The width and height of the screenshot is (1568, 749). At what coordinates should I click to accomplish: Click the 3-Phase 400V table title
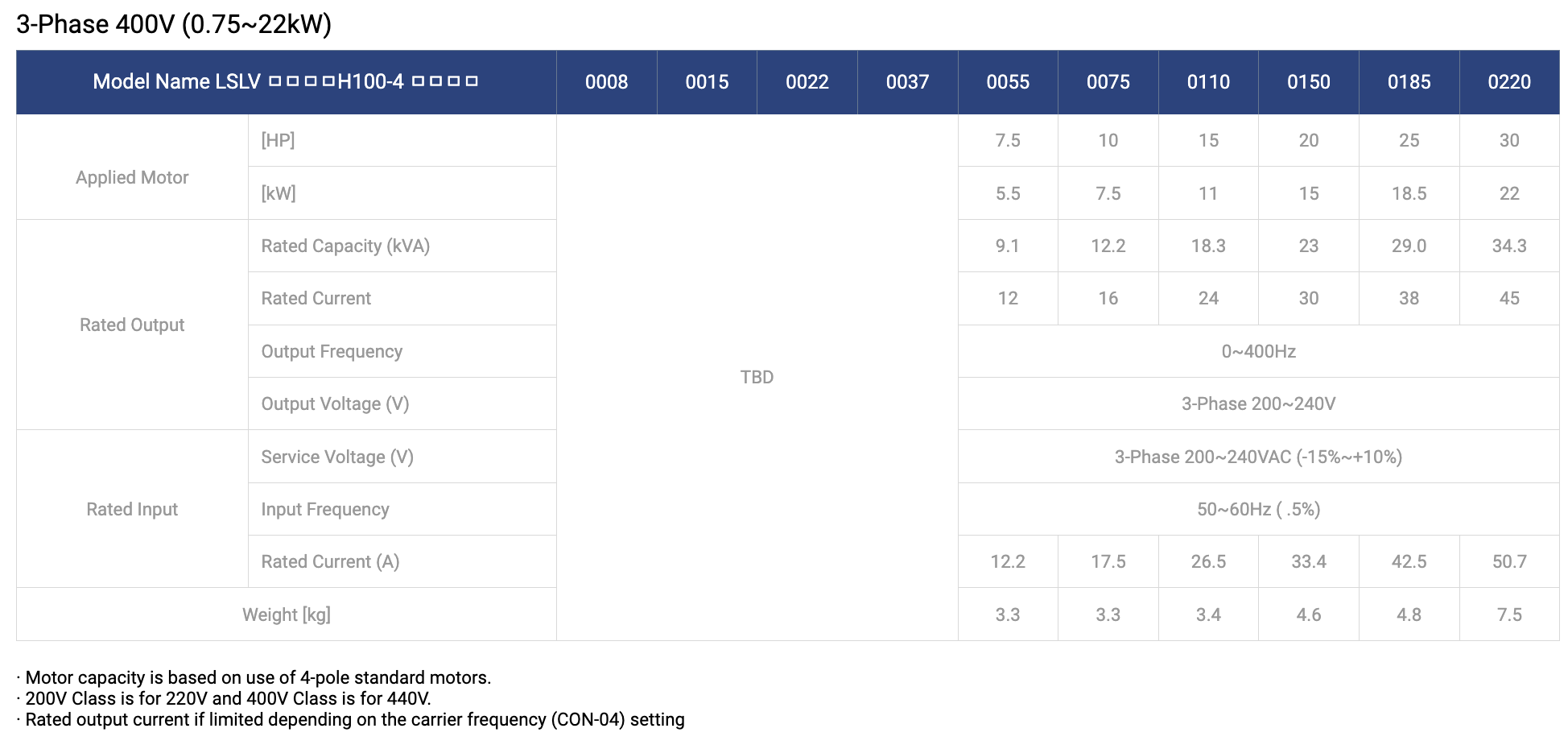[x=174, y=24]
